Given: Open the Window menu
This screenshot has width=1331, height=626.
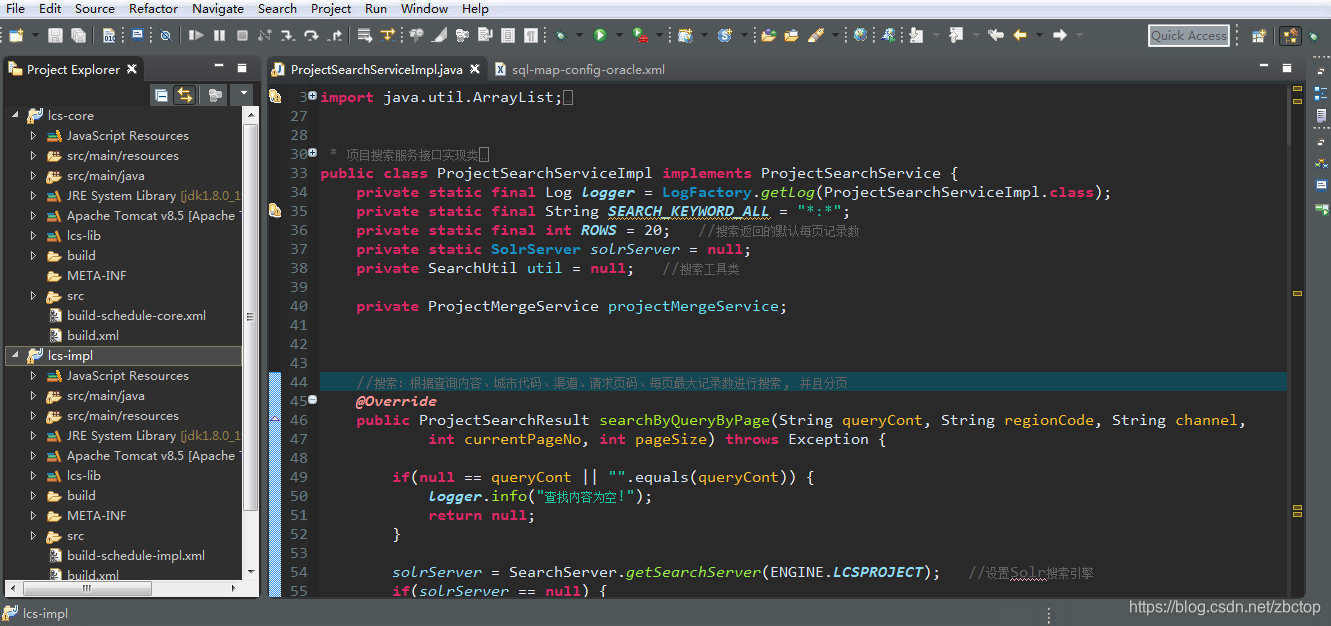Looking at the screenshot, I should tap(424, 8).
